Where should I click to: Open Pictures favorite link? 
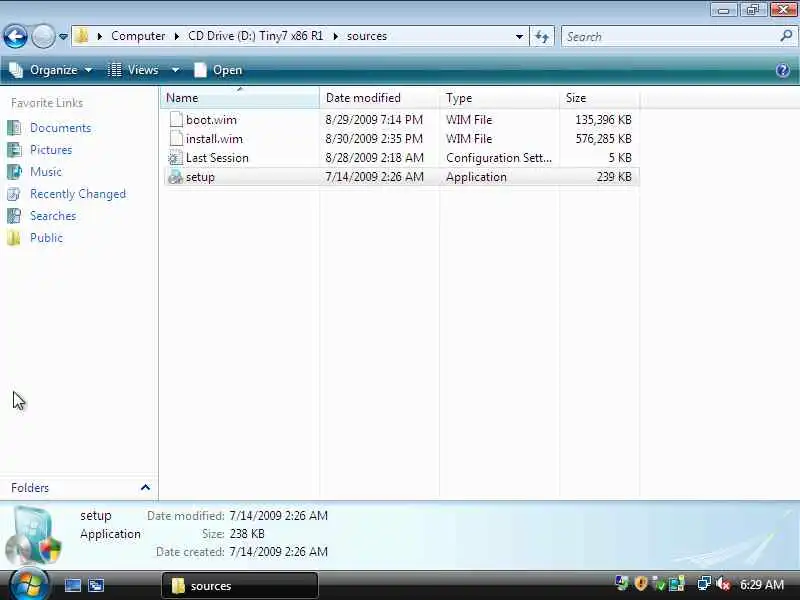point(51,149)
